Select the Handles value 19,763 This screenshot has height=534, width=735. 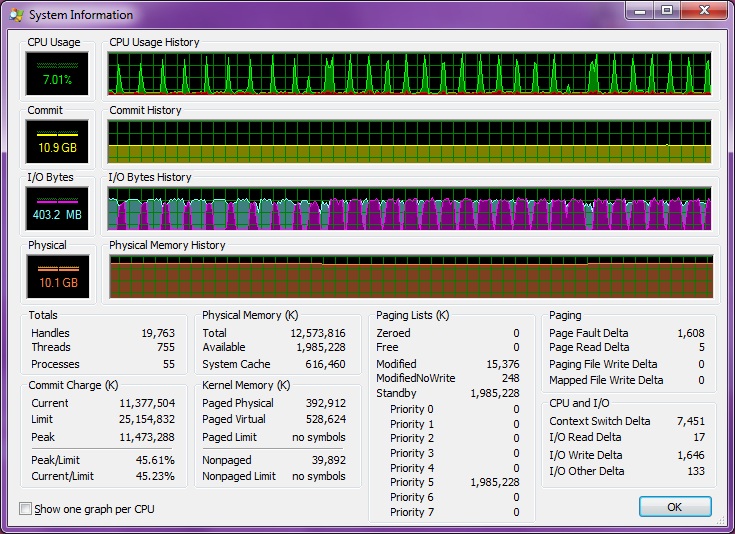coord(158,333)
